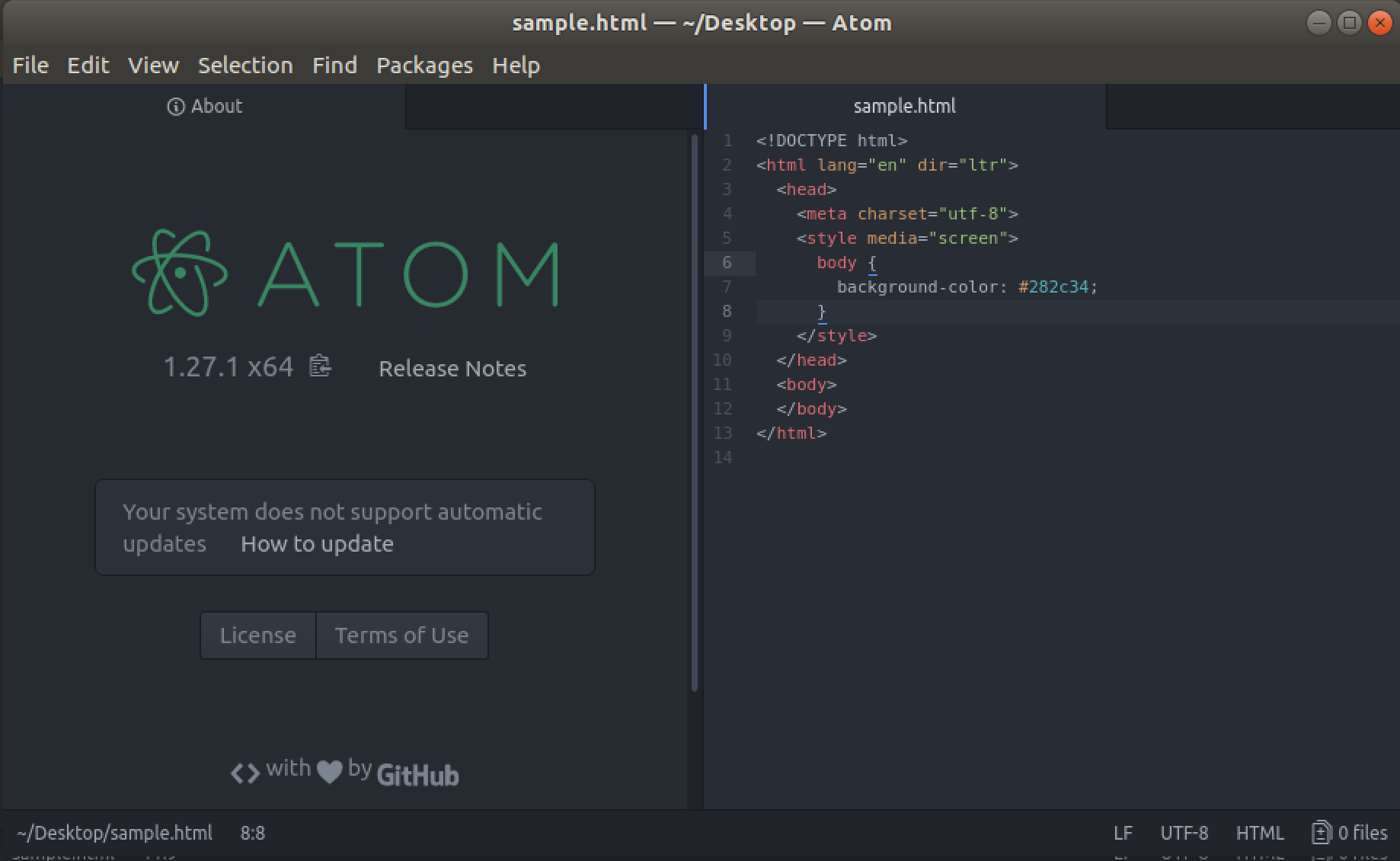Change grammar via the HTML status selector
Image resolution: width=1400 pixels, height=861 pixels.
pos(1260,832)
